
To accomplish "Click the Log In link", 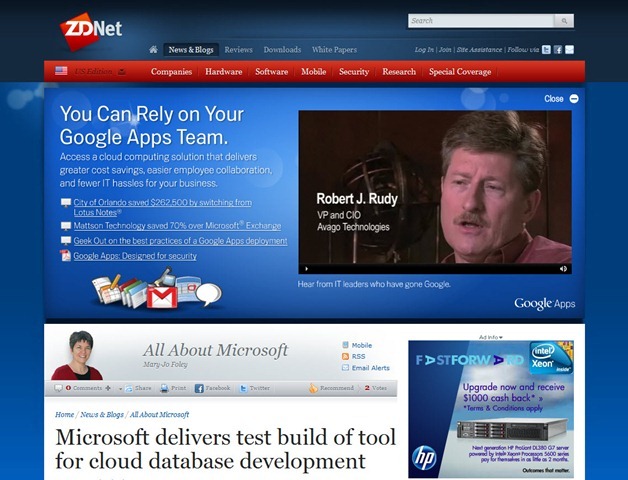I will [424, 49].
